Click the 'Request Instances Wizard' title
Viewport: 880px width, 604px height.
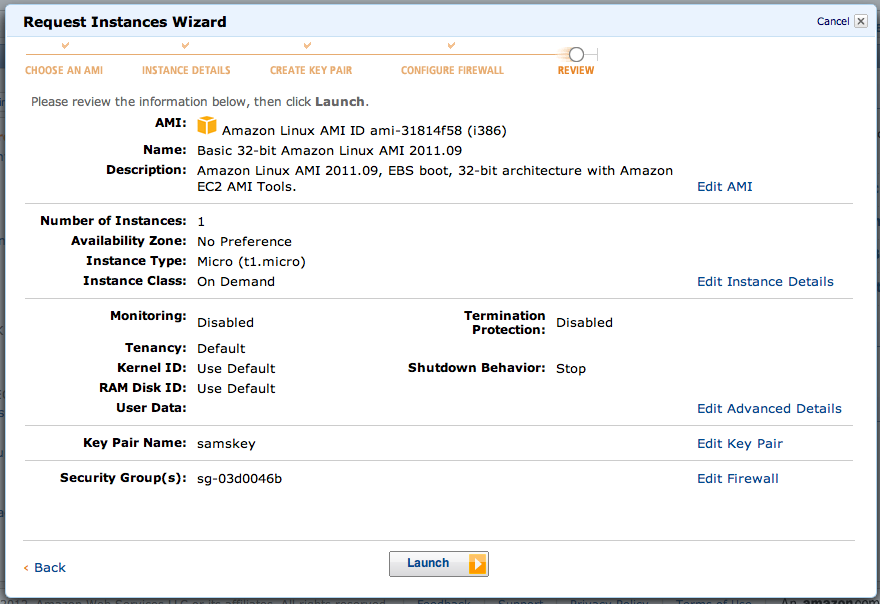click(x=125, y=22)
